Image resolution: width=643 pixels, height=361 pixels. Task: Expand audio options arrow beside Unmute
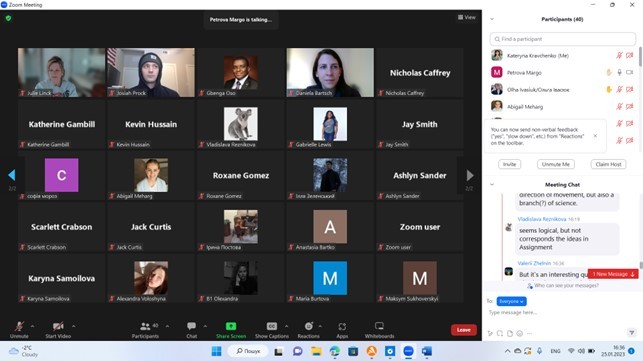(32, 327)
